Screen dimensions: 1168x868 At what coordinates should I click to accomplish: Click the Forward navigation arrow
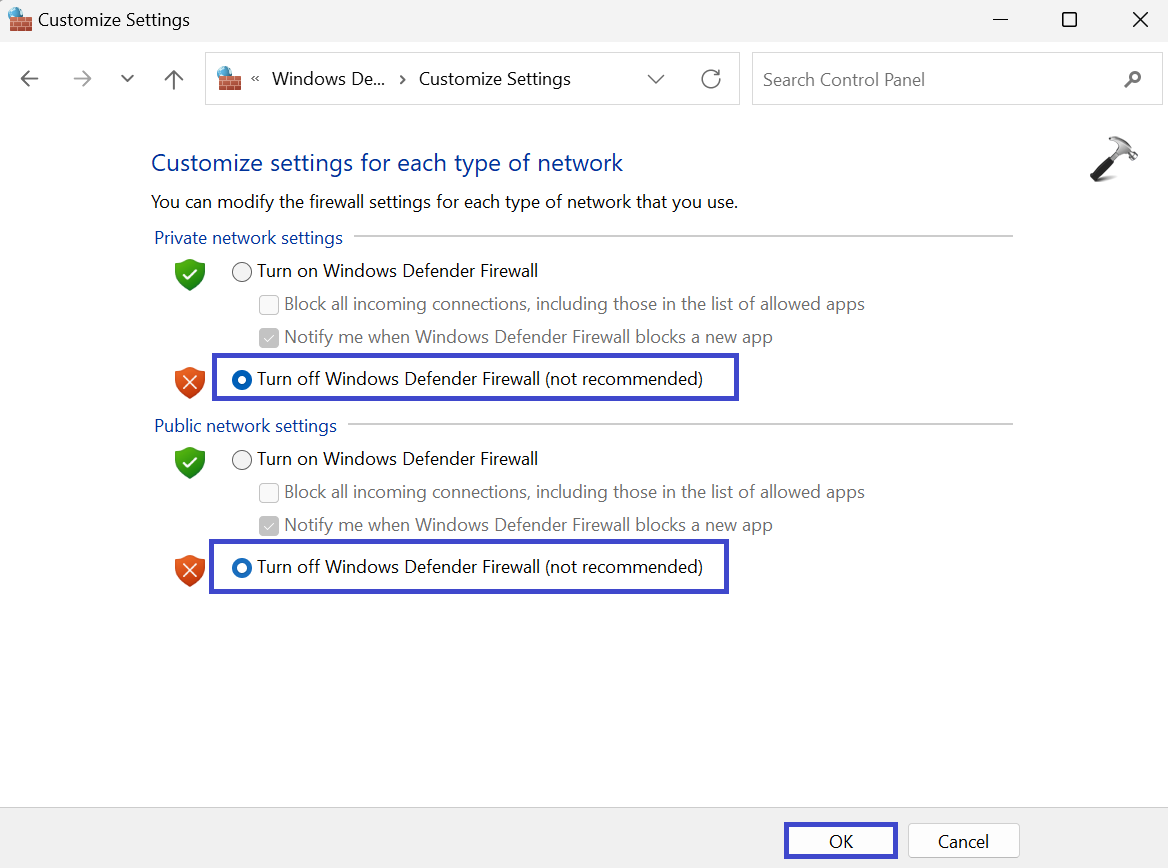tap(82, 79)
